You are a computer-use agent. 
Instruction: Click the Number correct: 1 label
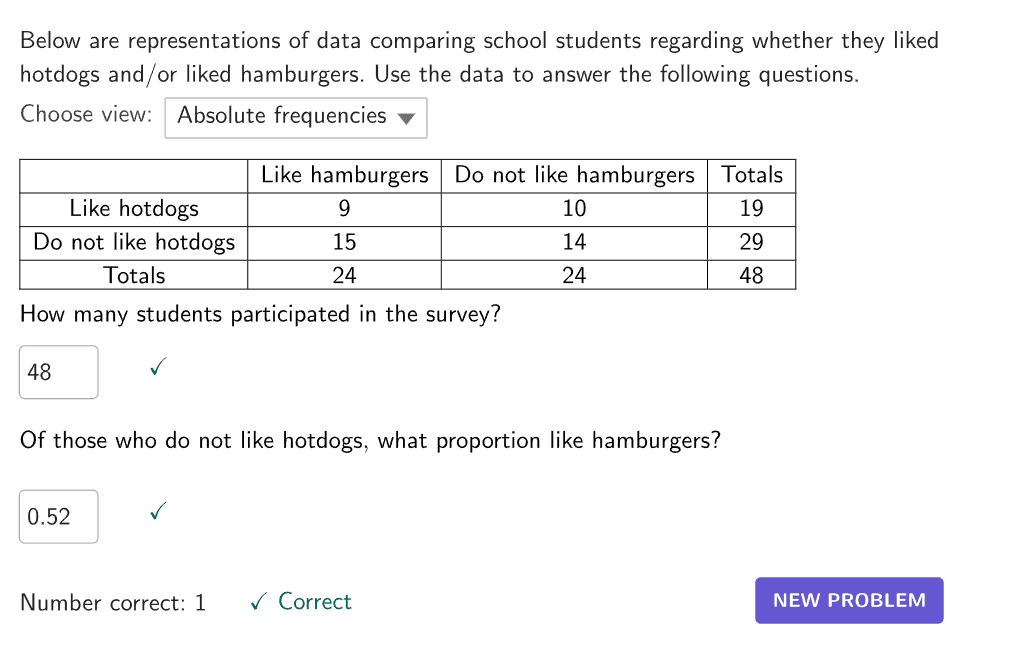click(113, 603)
